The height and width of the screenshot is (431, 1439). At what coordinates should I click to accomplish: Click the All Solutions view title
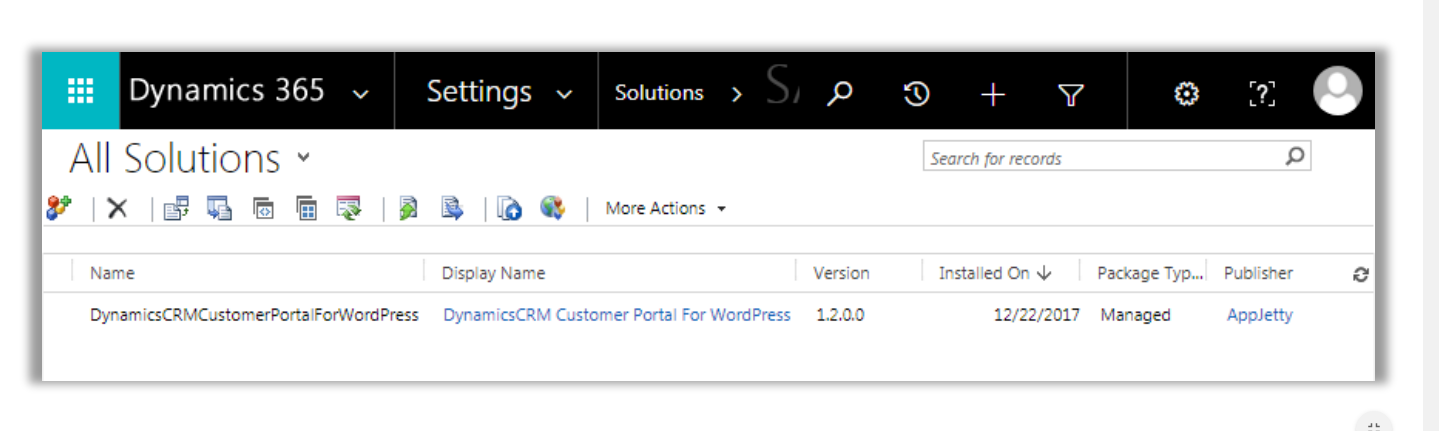(x=175, y=159)
